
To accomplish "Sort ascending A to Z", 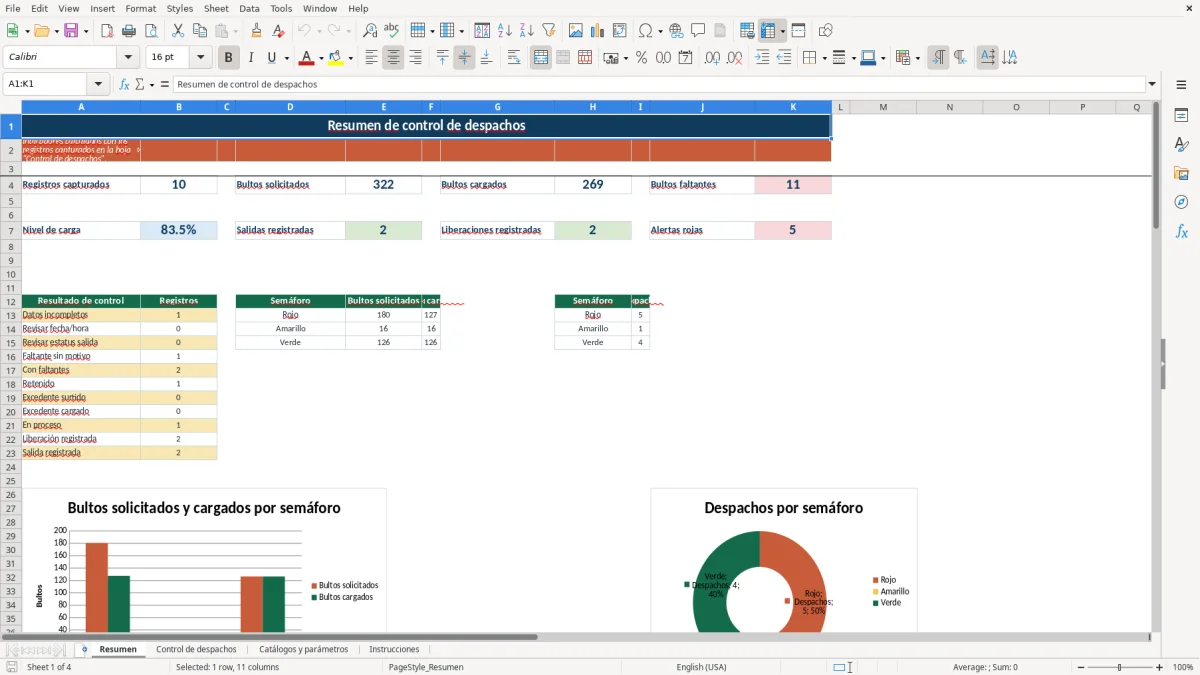I will pyautogui.click(x=504, y=31).
